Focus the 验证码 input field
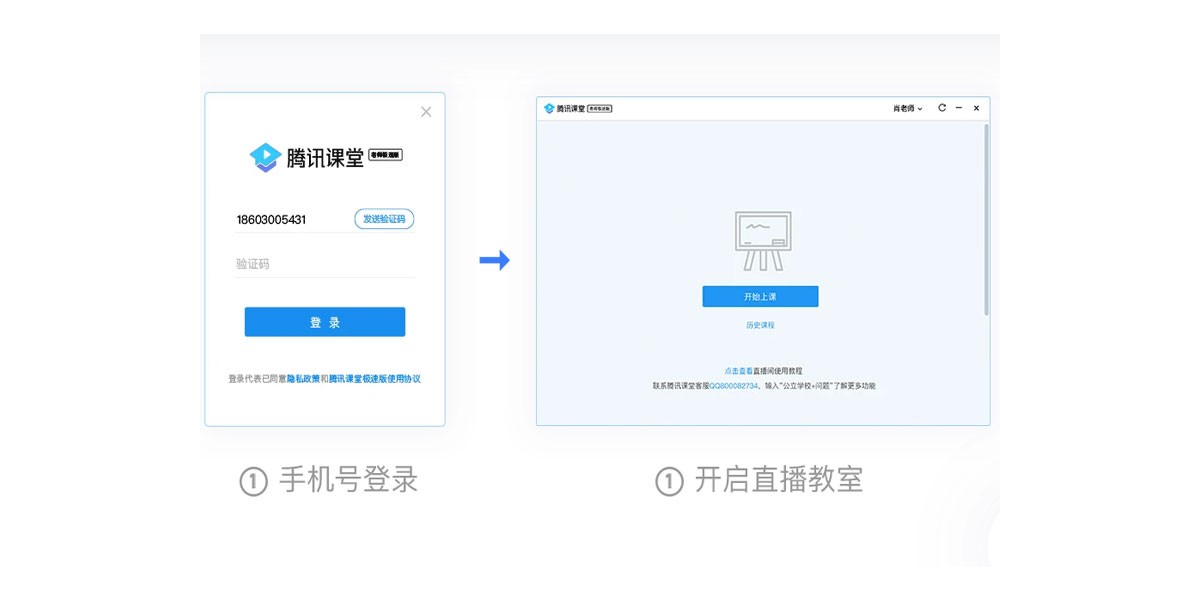 tap(325, 264)
